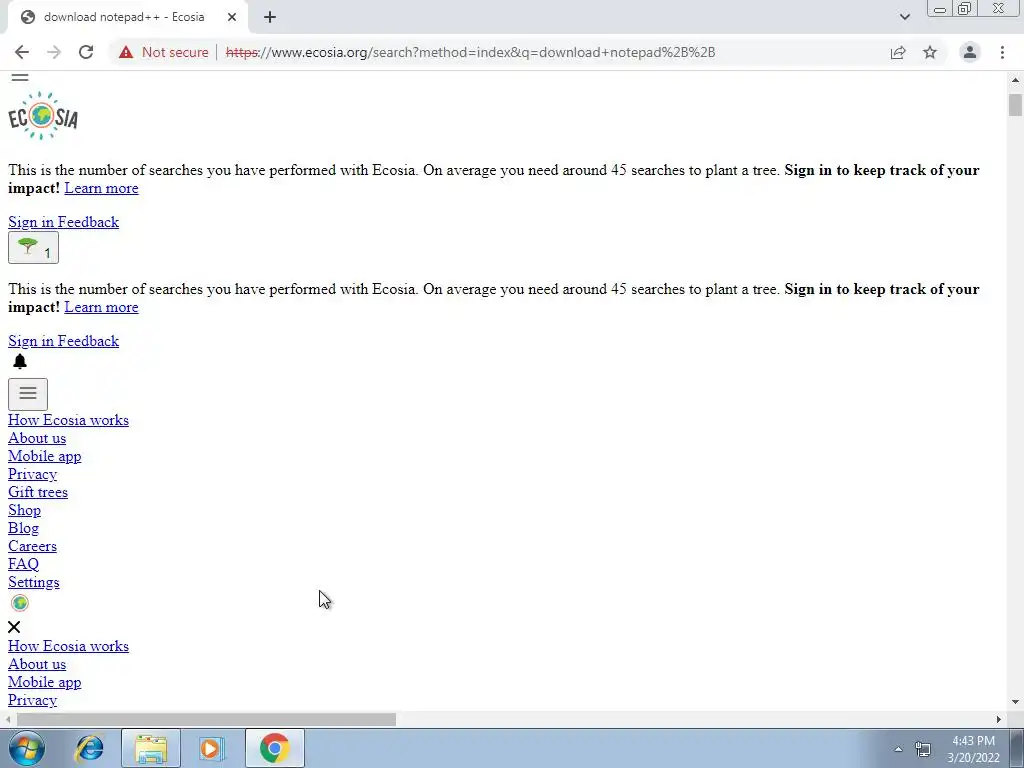
Task: Click the tree counter button
Action: pyautogui.click(x=33, y=248)
